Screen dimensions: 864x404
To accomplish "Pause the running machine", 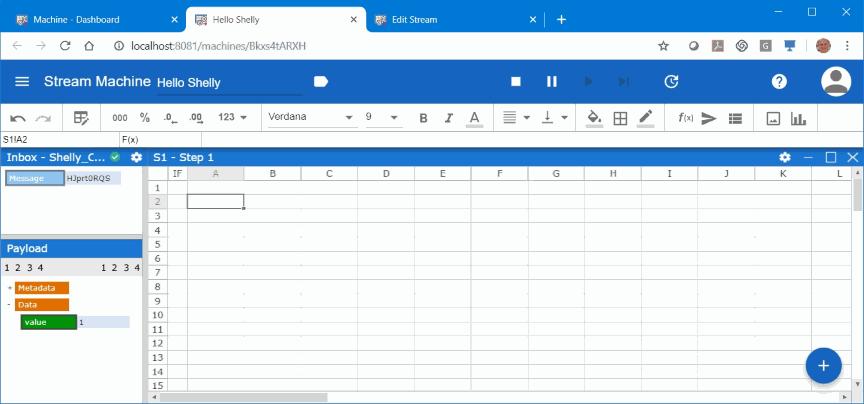I will click(x=551, y=82).
